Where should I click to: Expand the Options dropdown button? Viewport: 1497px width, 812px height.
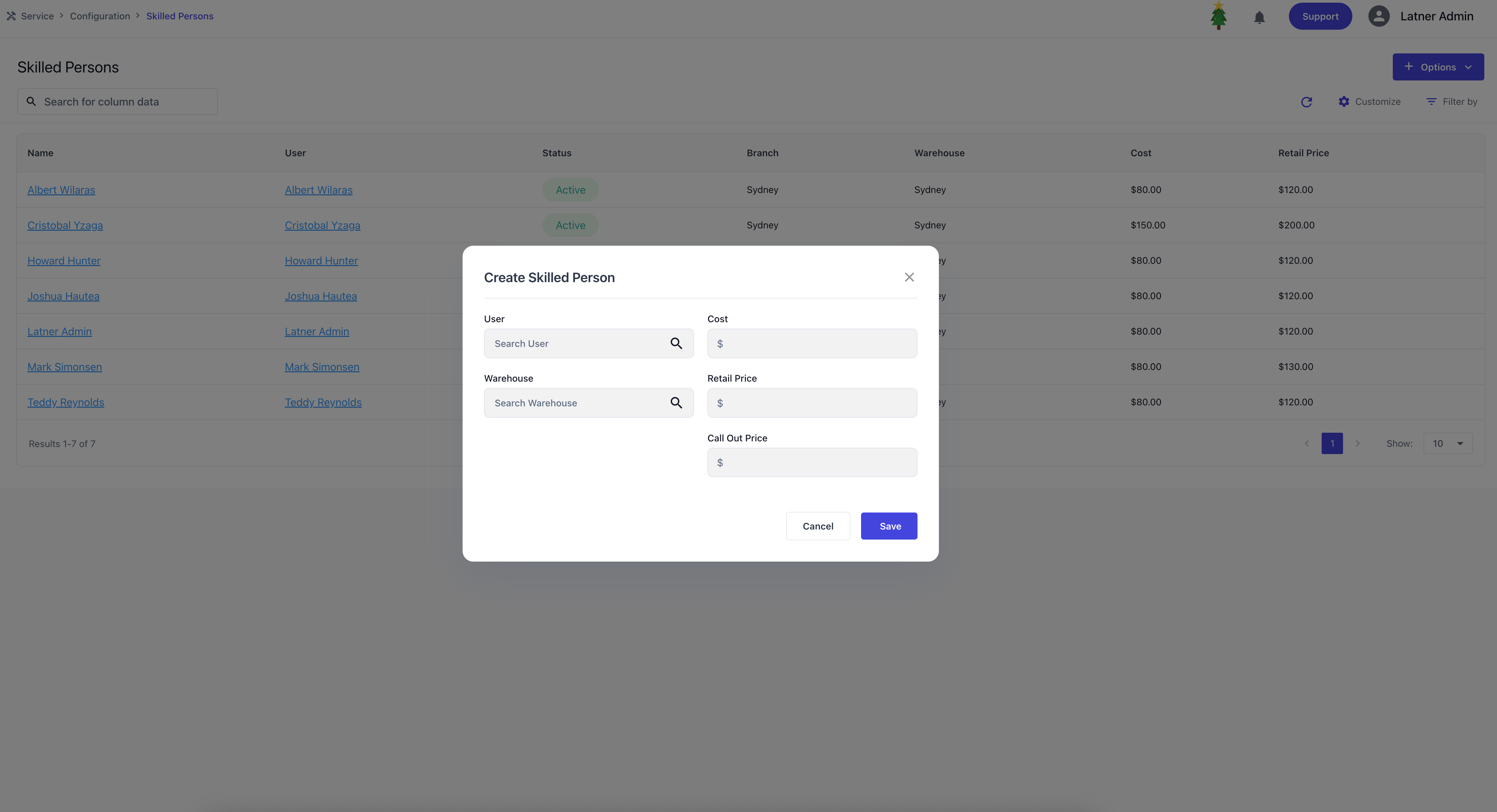[1438, 67]
